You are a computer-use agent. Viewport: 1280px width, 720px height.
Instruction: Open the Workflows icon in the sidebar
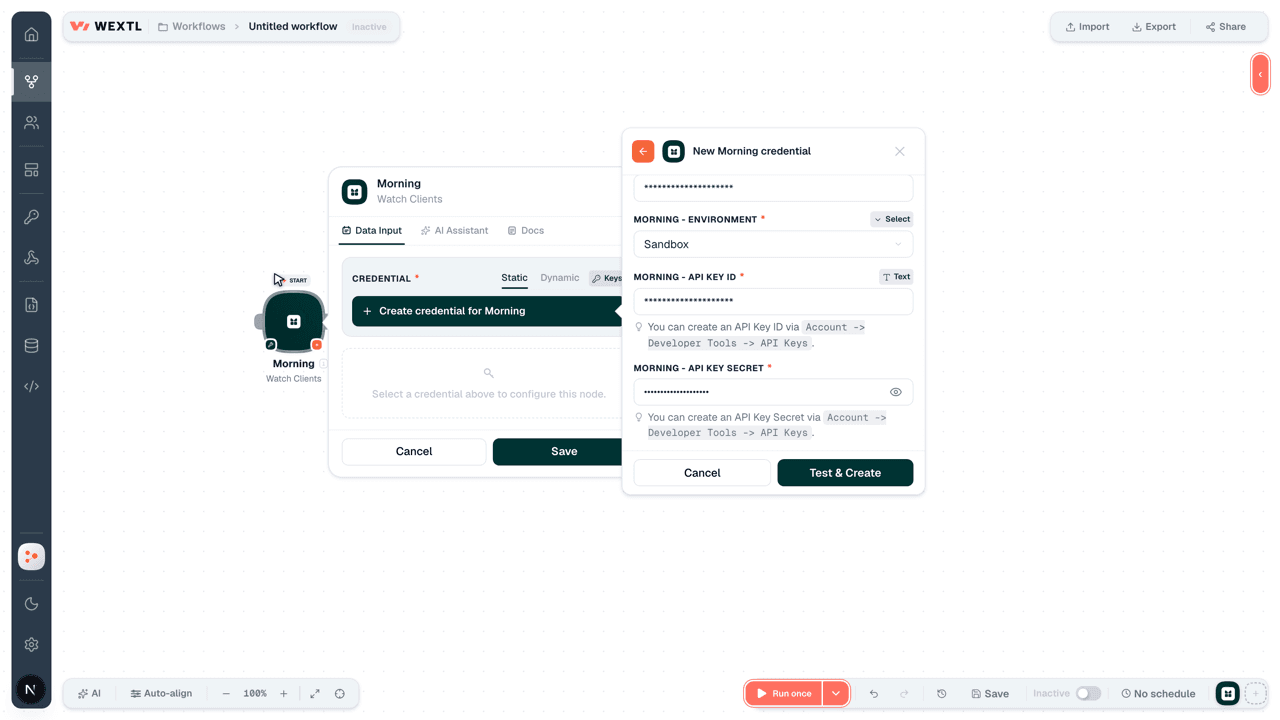(x=31, y=81)
